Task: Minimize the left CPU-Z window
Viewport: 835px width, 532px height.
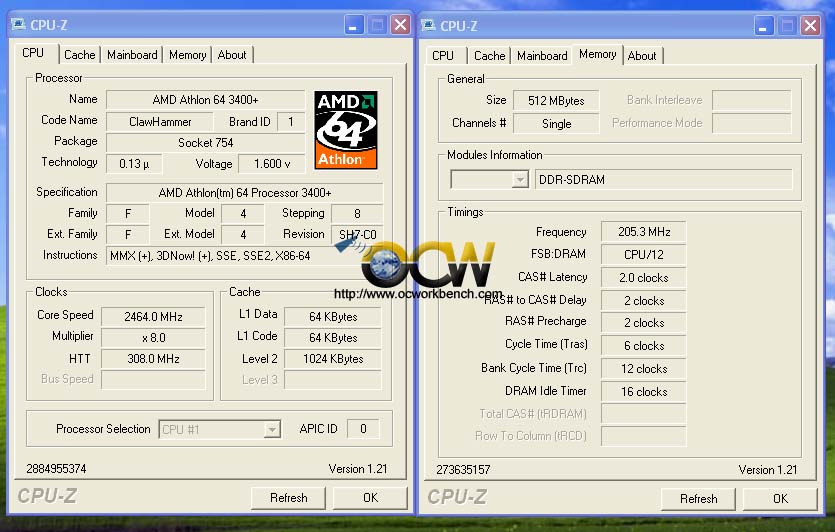Action: [354, 25]
